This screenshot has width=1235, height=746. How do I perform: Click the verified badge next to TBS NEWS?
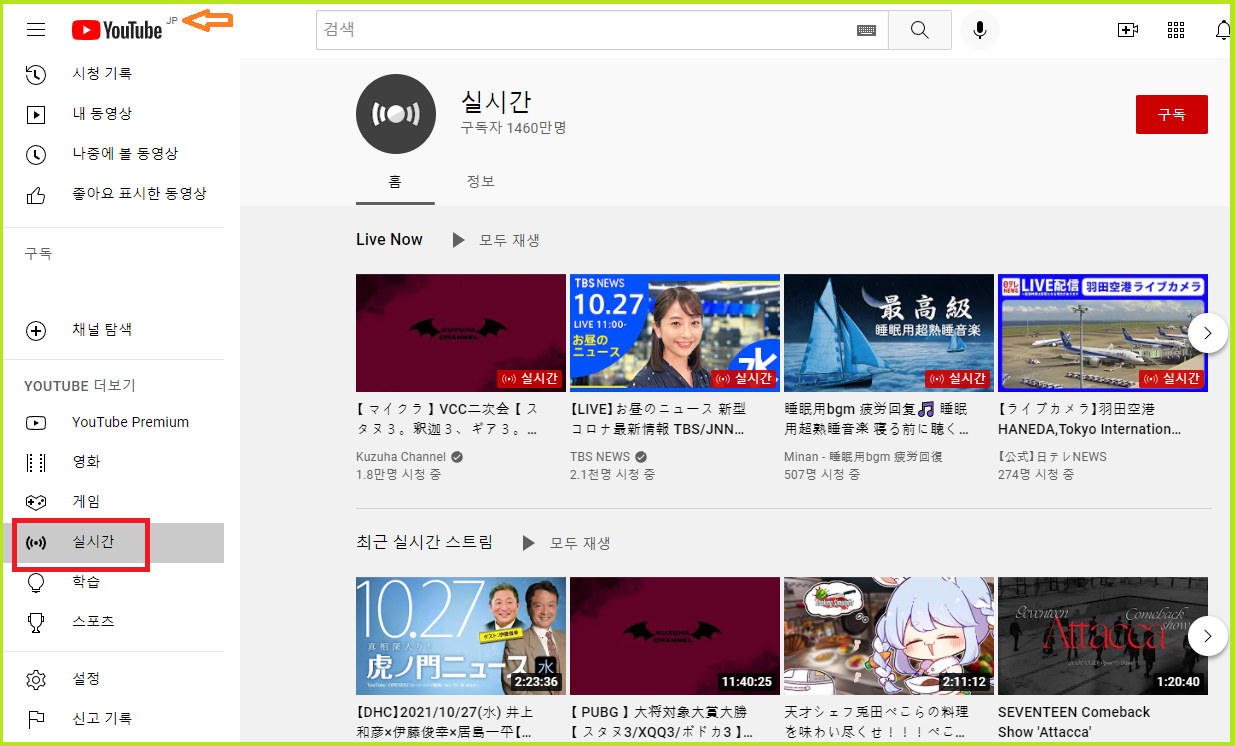(x=641, y=457)
